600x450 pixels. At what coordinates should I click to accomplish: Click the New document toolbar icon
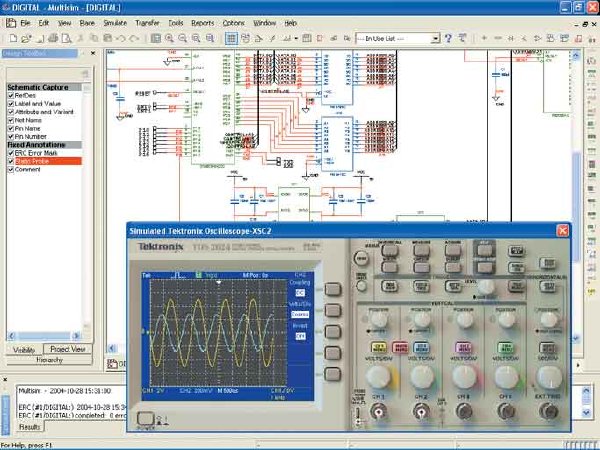coord(13,38)
